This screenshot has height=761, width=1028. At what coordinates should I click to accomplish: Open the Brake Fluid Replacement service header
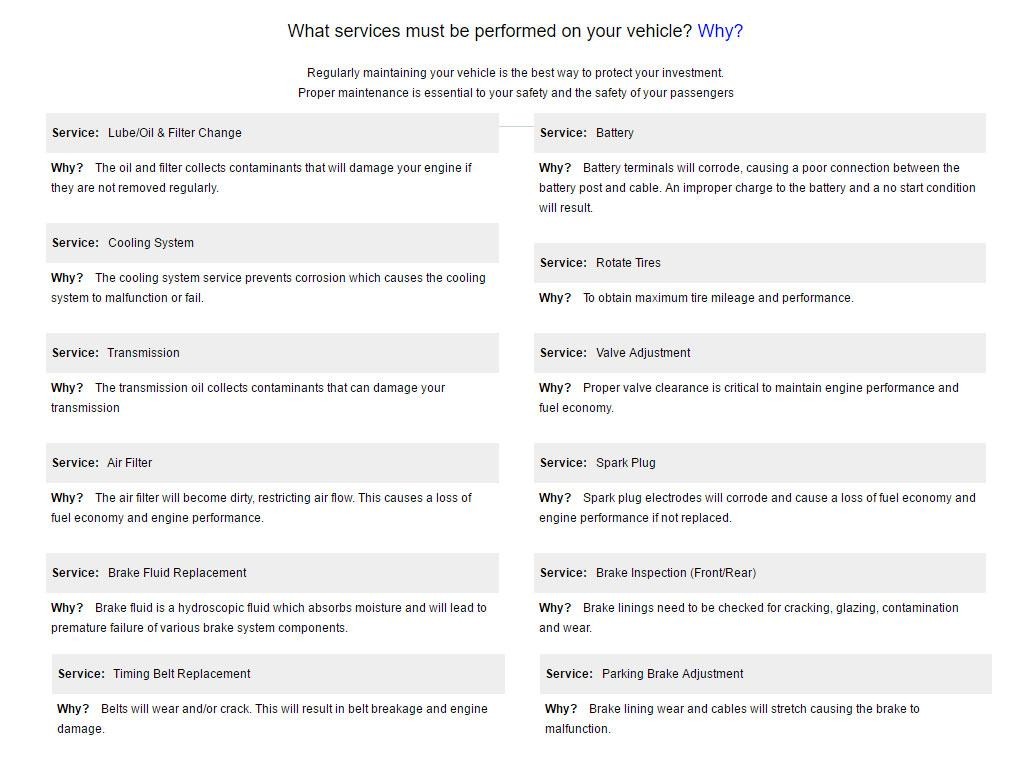[272, 574]
